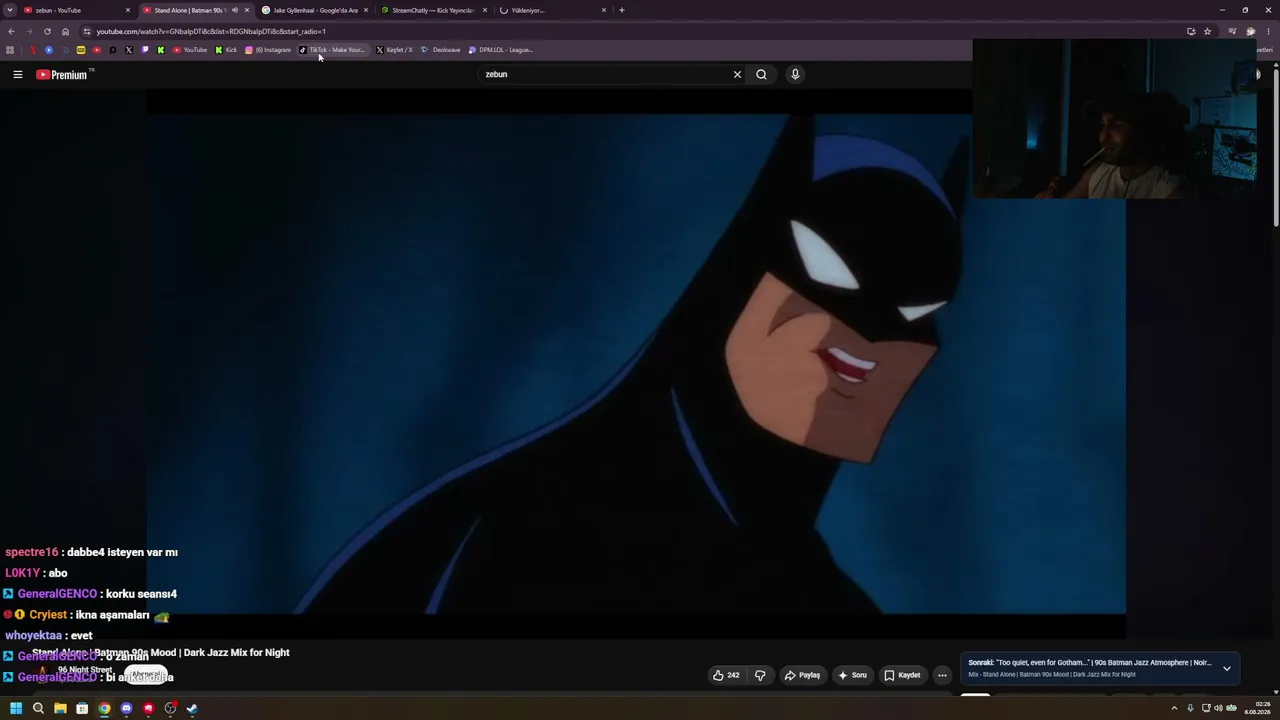Open the TikTok bookmark
Screen dimensions: 1280x720
(x=333, y=50)
